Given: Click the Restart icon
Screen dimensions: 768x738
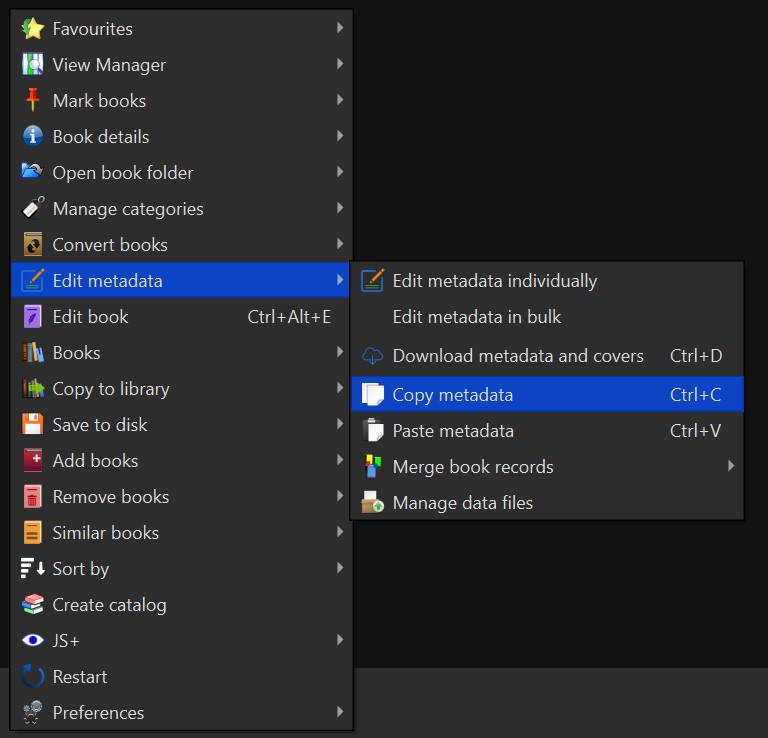Looking at the screenshot, I should tap(33, 677).
